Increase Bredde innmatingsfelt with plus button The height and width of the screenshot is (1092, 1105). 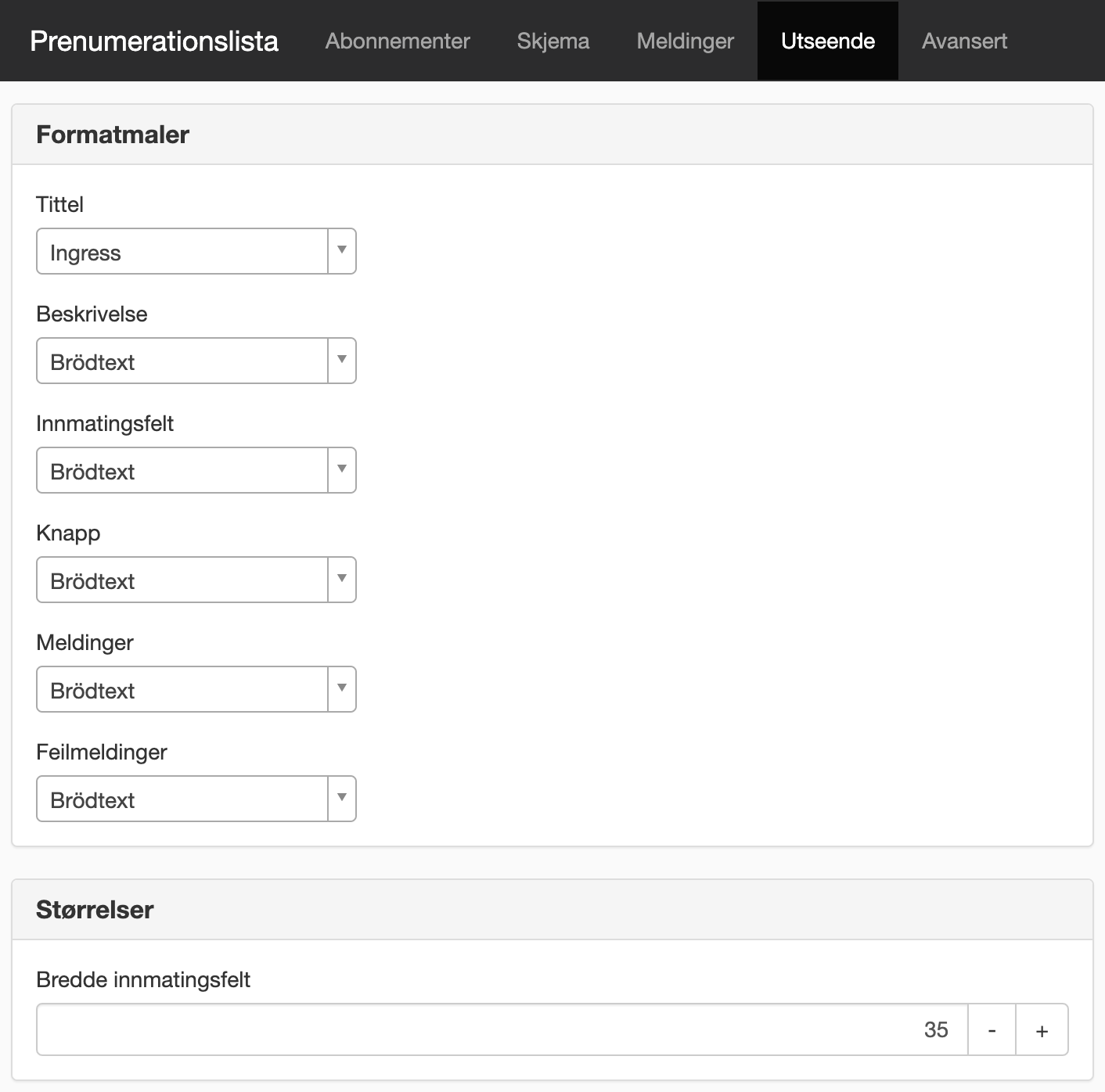tap(1042, 1029)
